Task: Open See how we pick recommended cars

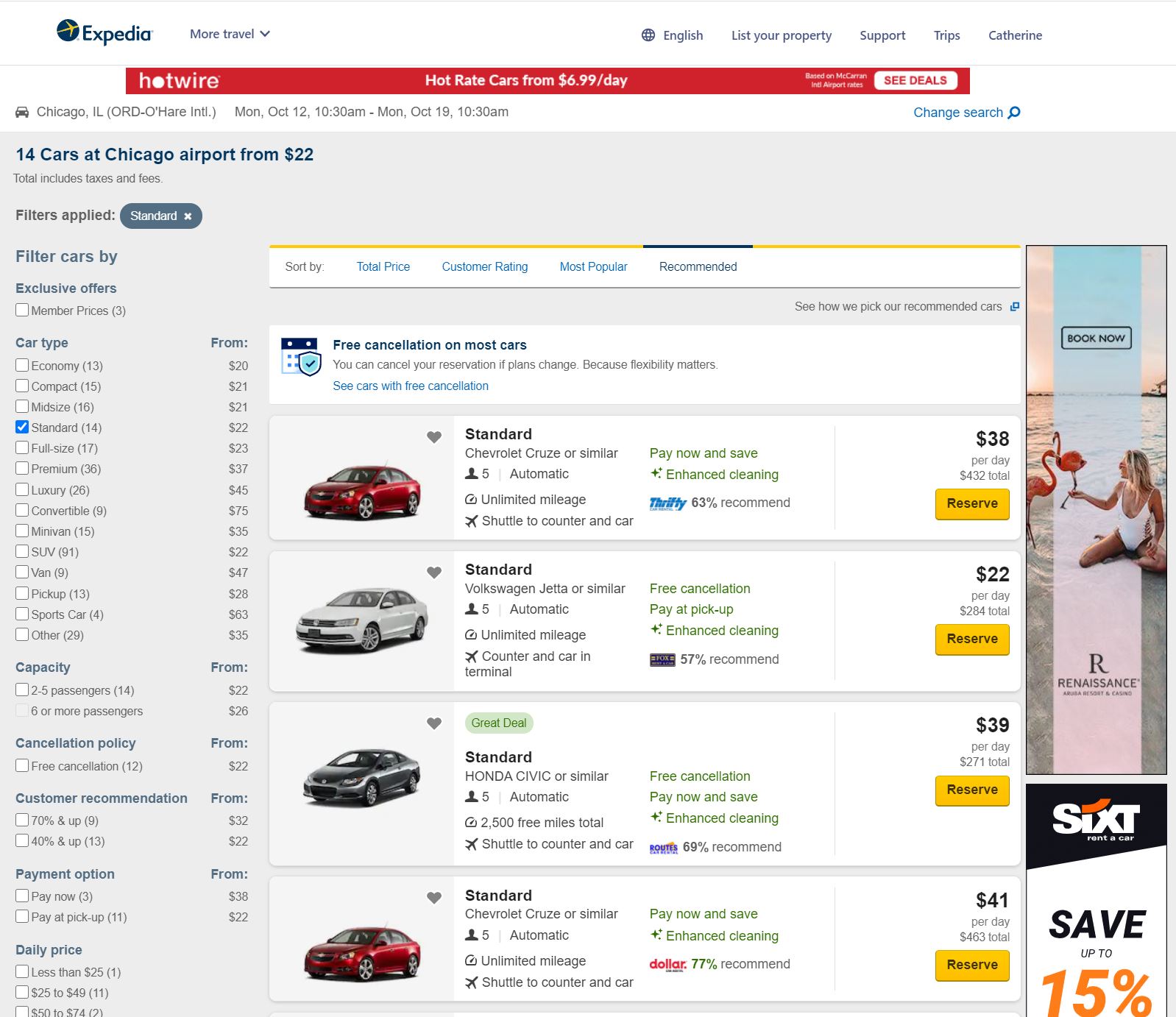Action: coord(898,306)
